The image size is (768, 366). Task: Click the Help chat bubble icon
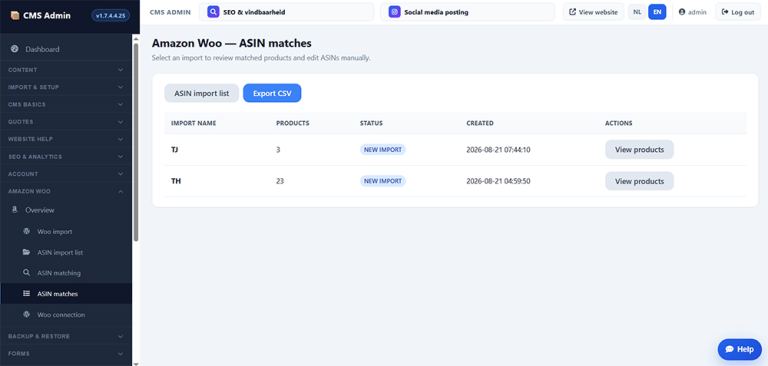[x=730, y=349]
